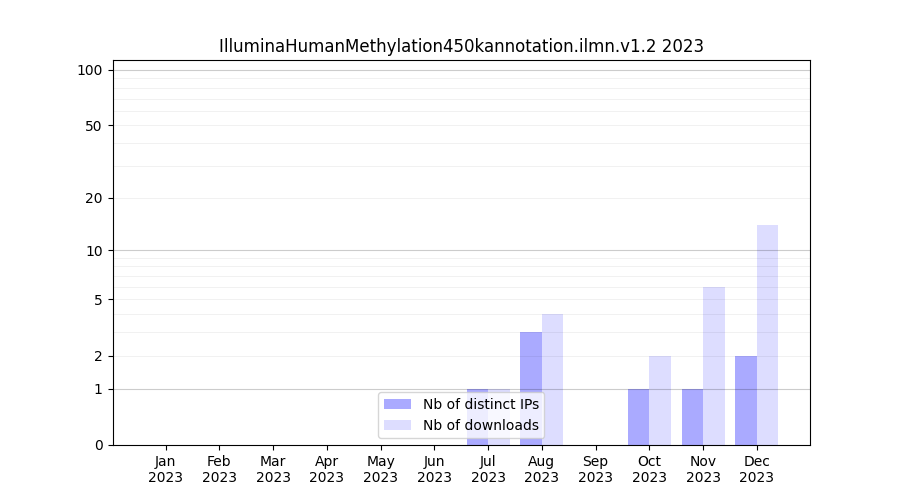The height and width of the screenshot is (500, 900).
Task: Click the '20' y-axis tick label
Action: [x=94, y=198]
